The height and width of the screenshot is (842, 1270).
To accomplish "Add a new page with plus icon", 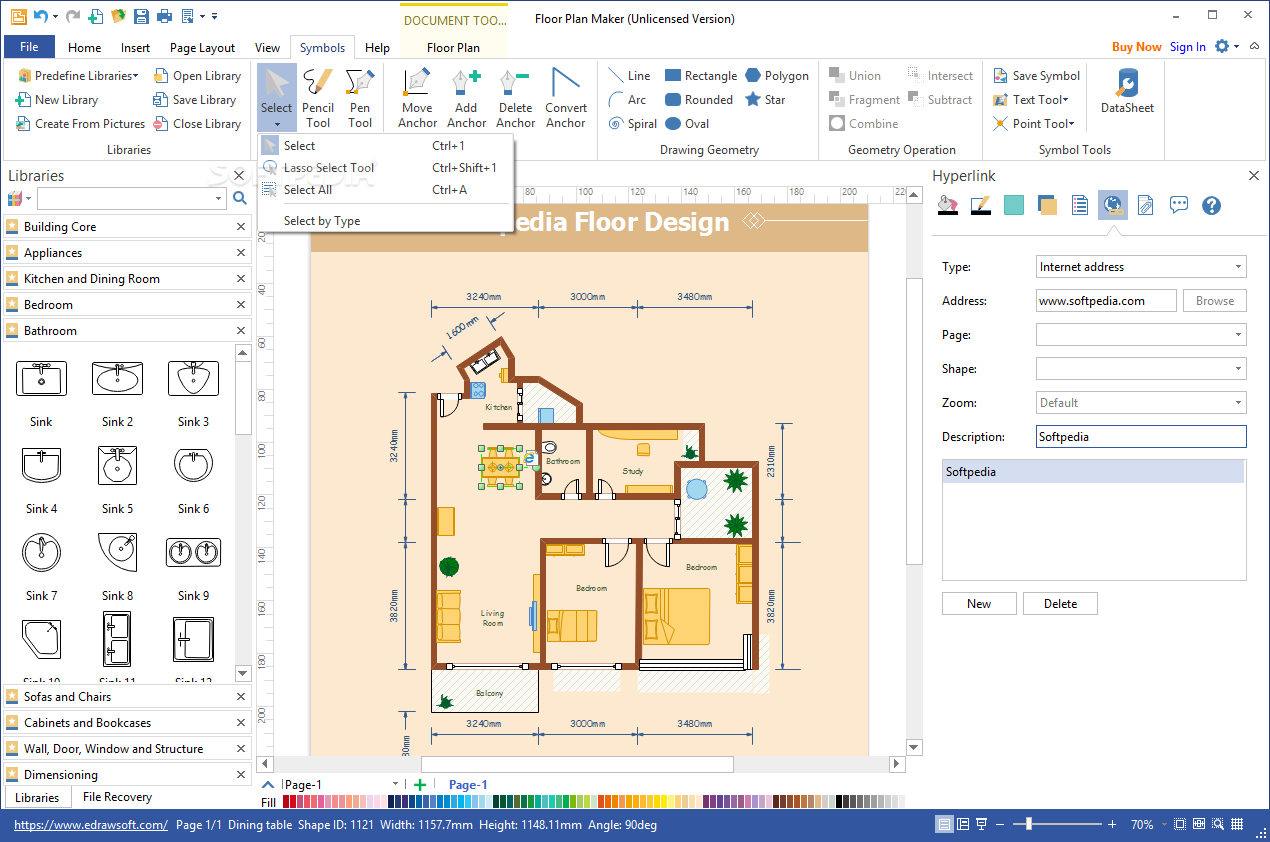I will pyautogui.click(x=420, y=785).
